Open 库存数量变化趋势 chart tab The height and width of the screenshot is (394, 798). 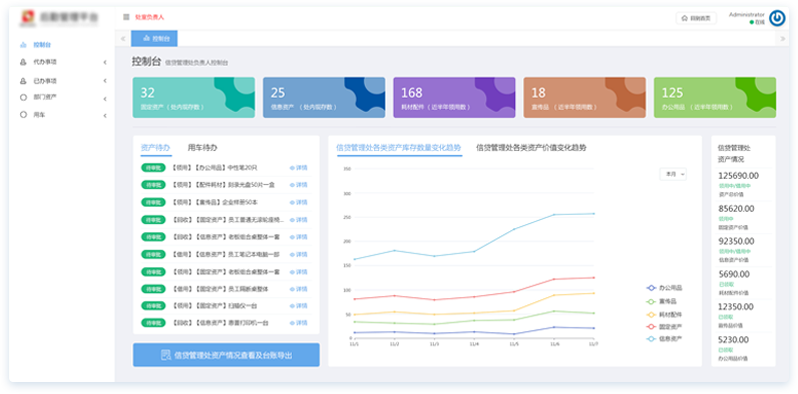tap(399, 148)
